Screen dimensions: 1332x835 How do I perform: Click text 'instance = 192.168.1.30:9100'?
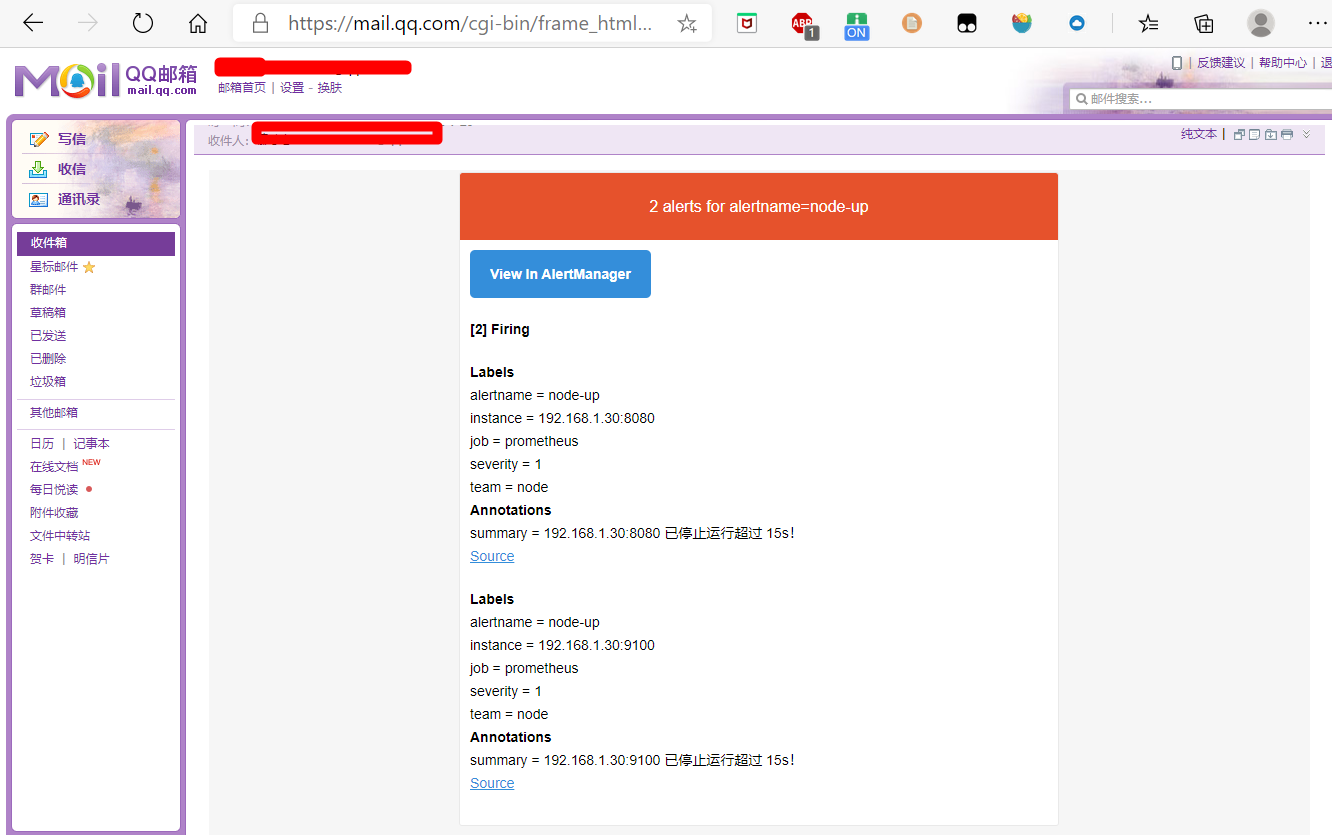click(562, 645)
